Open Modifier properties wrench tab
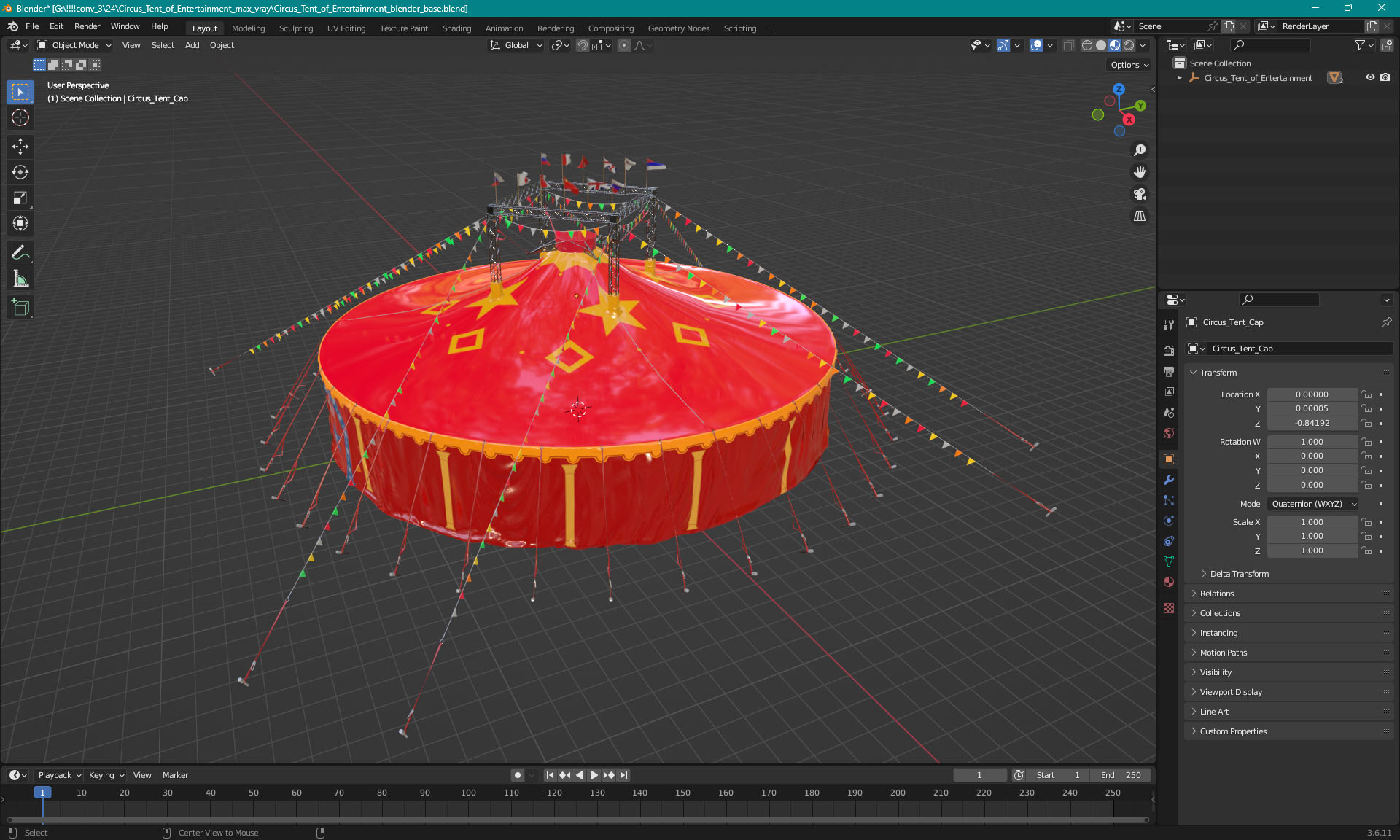 pyautogui.click(x=1169, y=480)
